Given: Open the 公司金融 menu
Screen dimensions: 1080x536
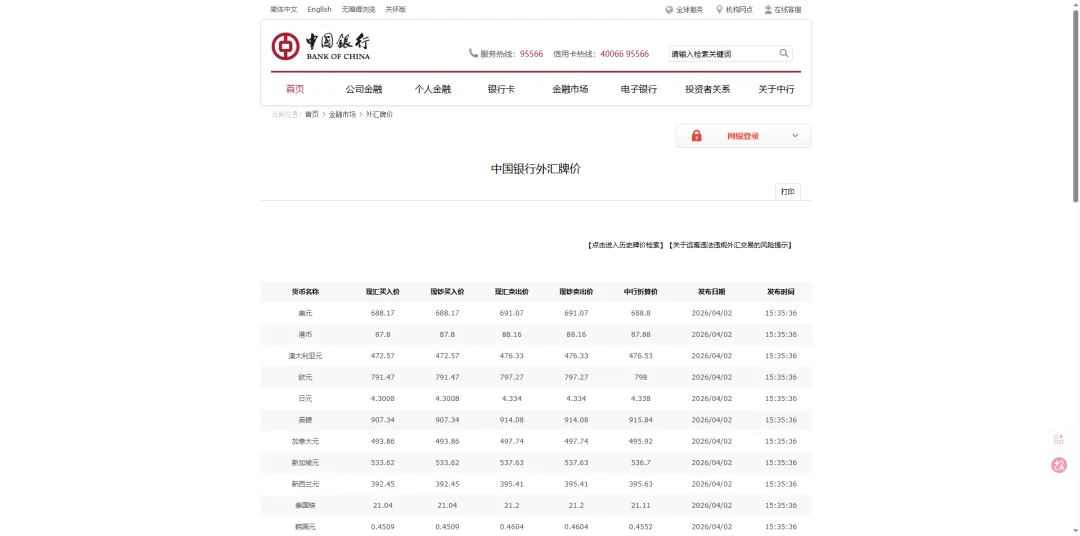Looking at the screenshot, I should click(x=364, y=89).
